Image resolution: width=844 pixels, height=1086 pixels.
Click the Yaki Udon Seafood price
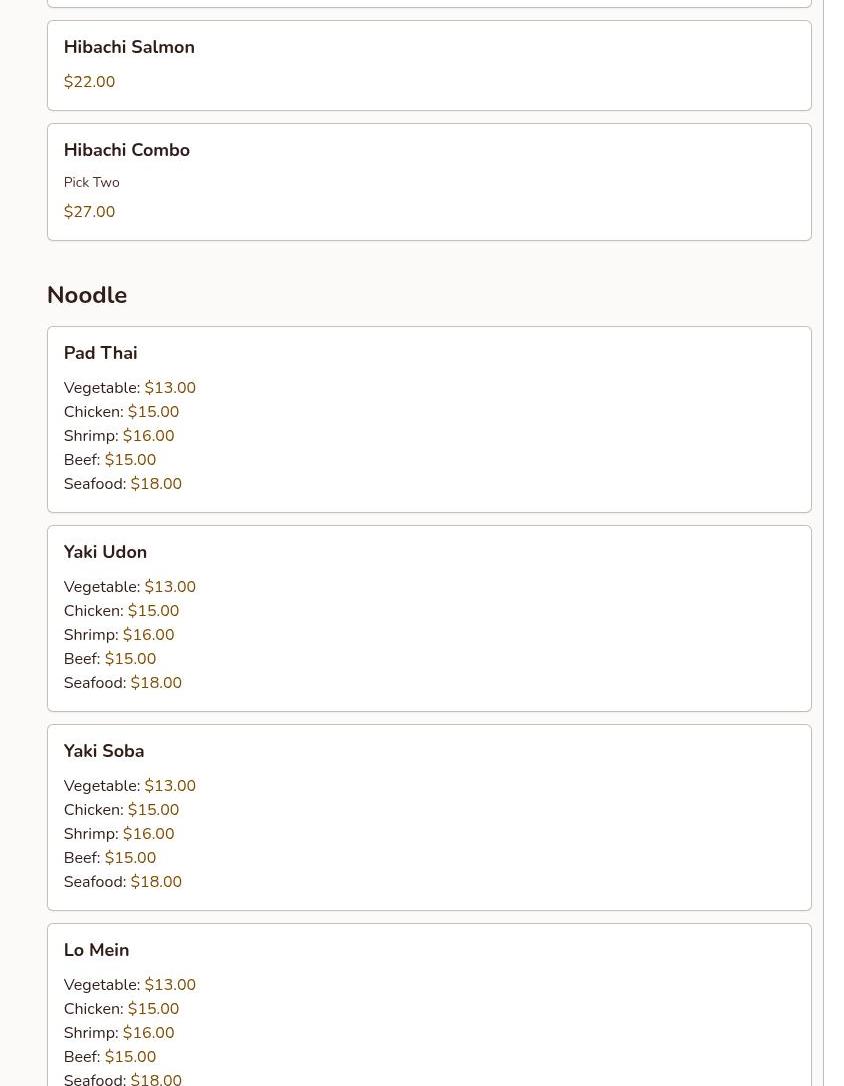pyautogui.click(x=156, y=683)
